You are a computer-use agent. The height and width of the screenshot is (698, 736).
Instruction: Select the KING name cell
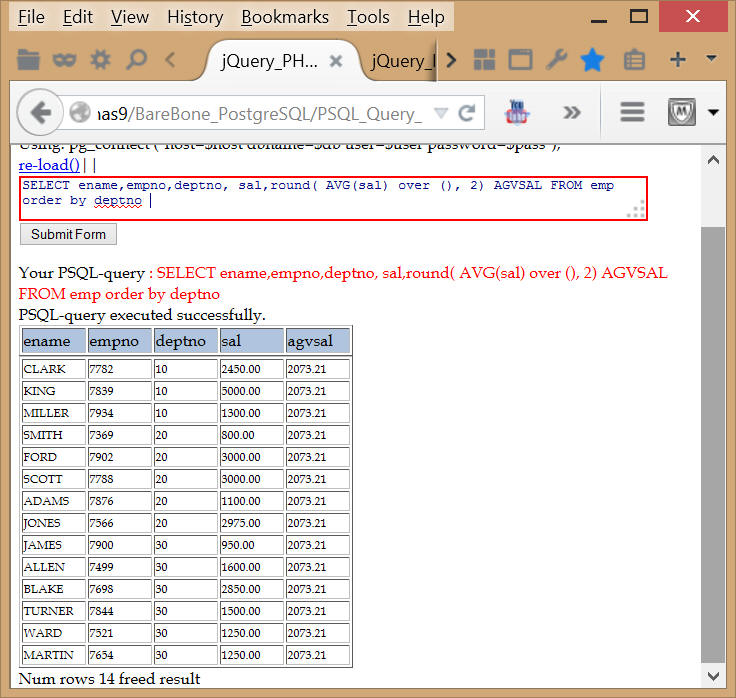54,391
